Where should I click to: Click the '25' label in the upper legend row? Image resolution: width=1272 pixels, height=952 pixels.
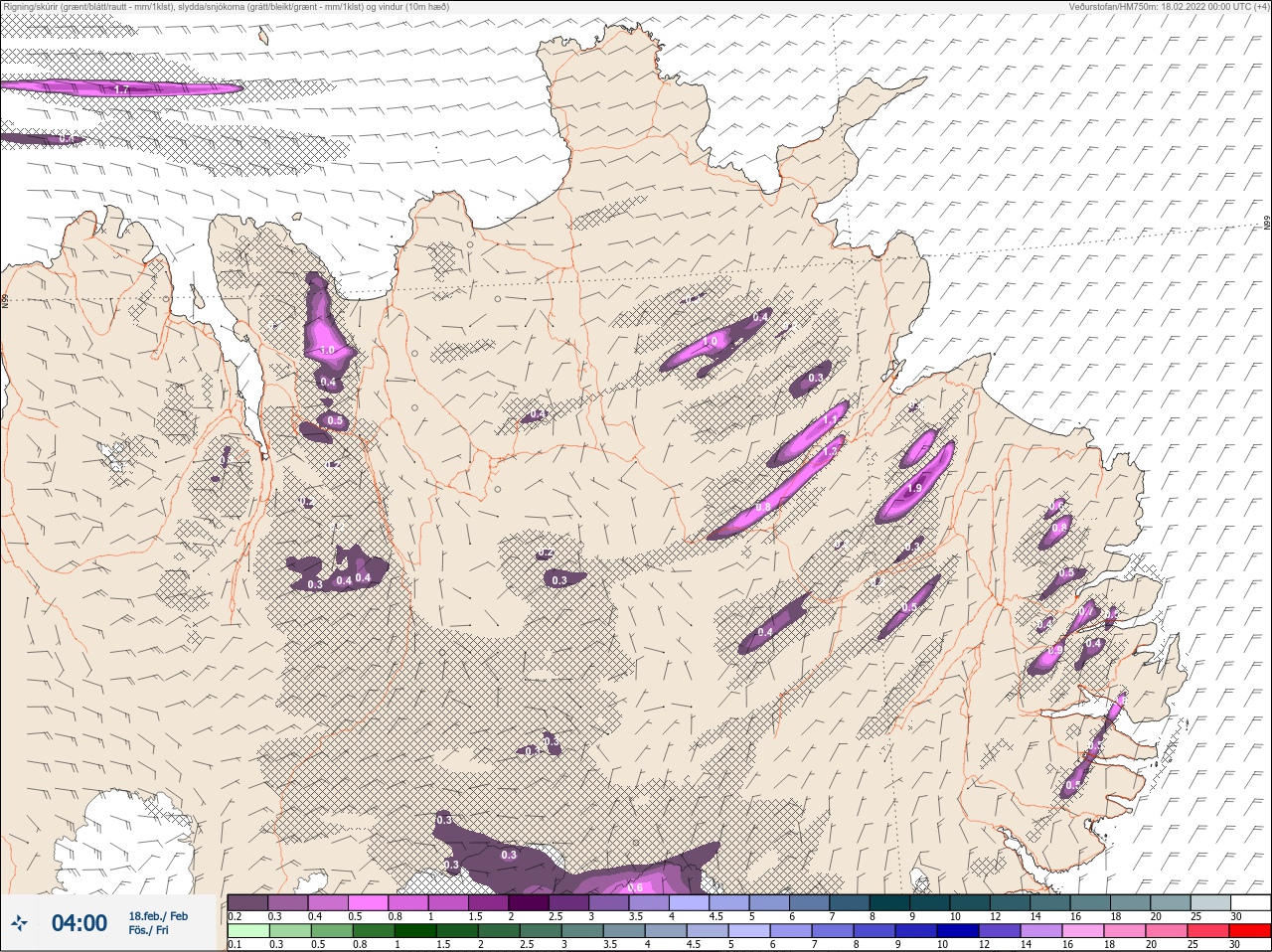coord(1196,916)
